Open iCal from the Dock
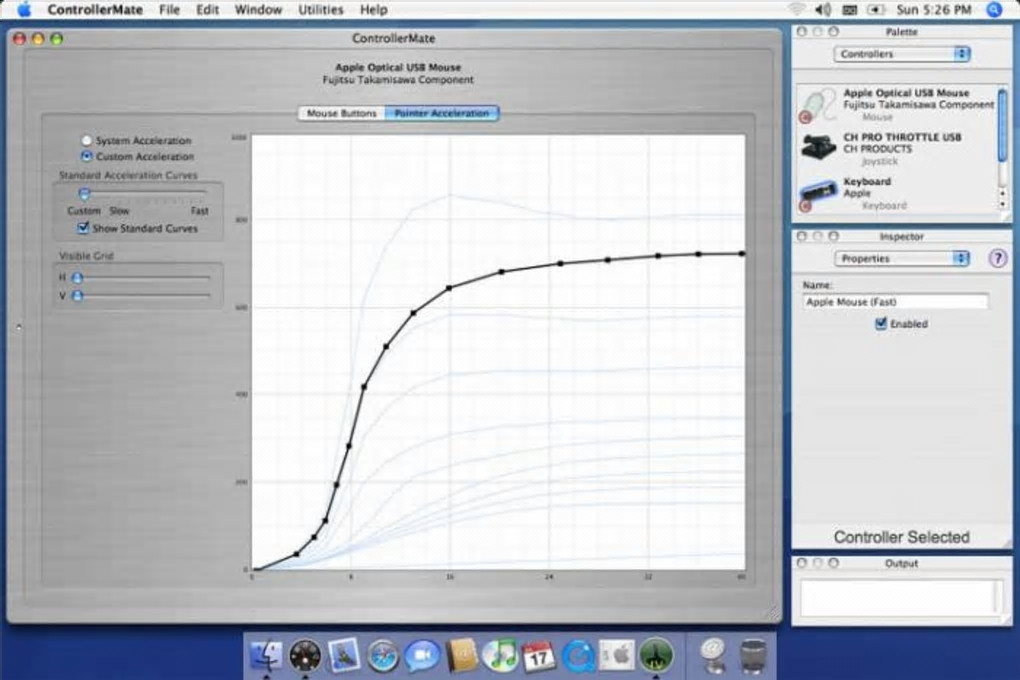The width and height of the screenshot is (1020, 680). pyautogui.click(x=539, y=656)
